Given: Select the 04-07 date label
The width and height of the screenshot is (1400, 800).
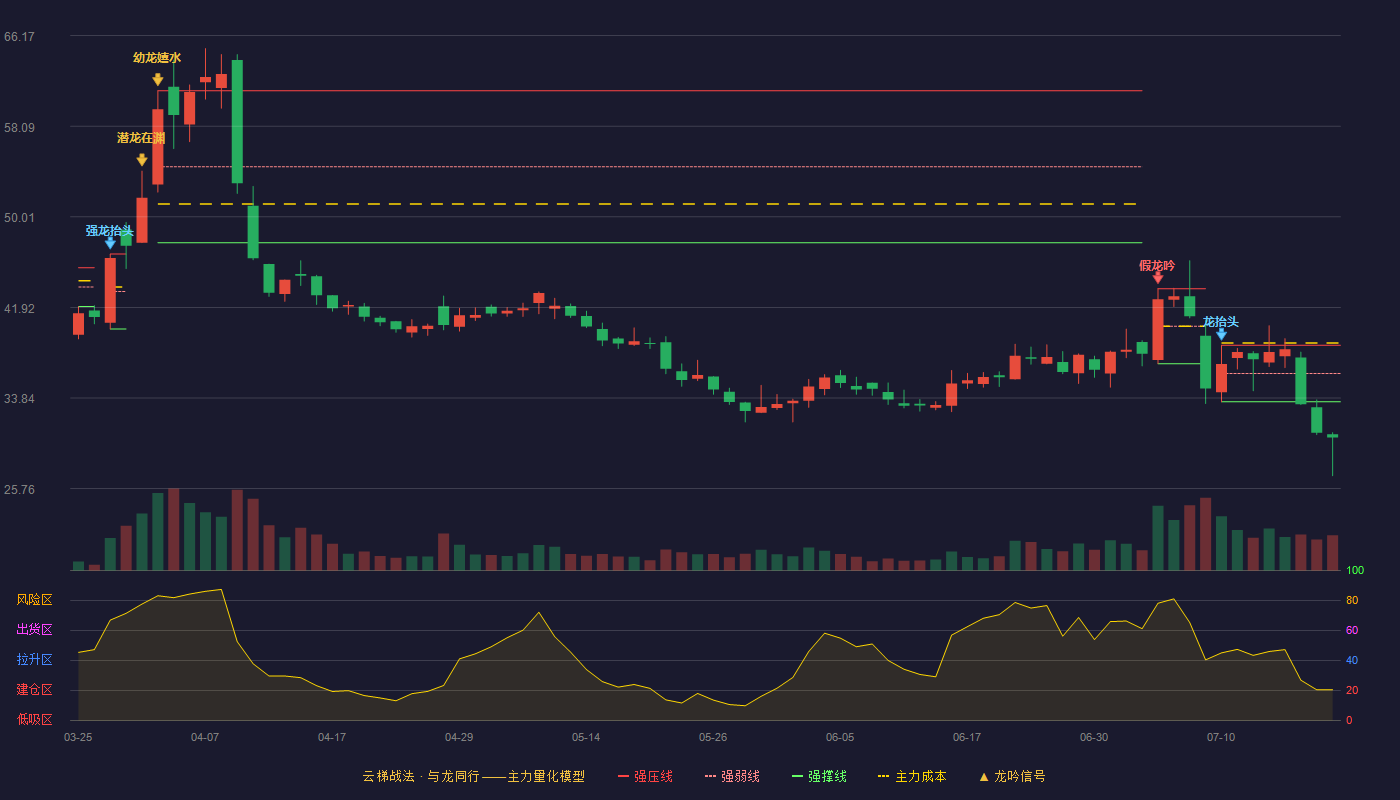Looking at the screenshot, I should 205,737.
